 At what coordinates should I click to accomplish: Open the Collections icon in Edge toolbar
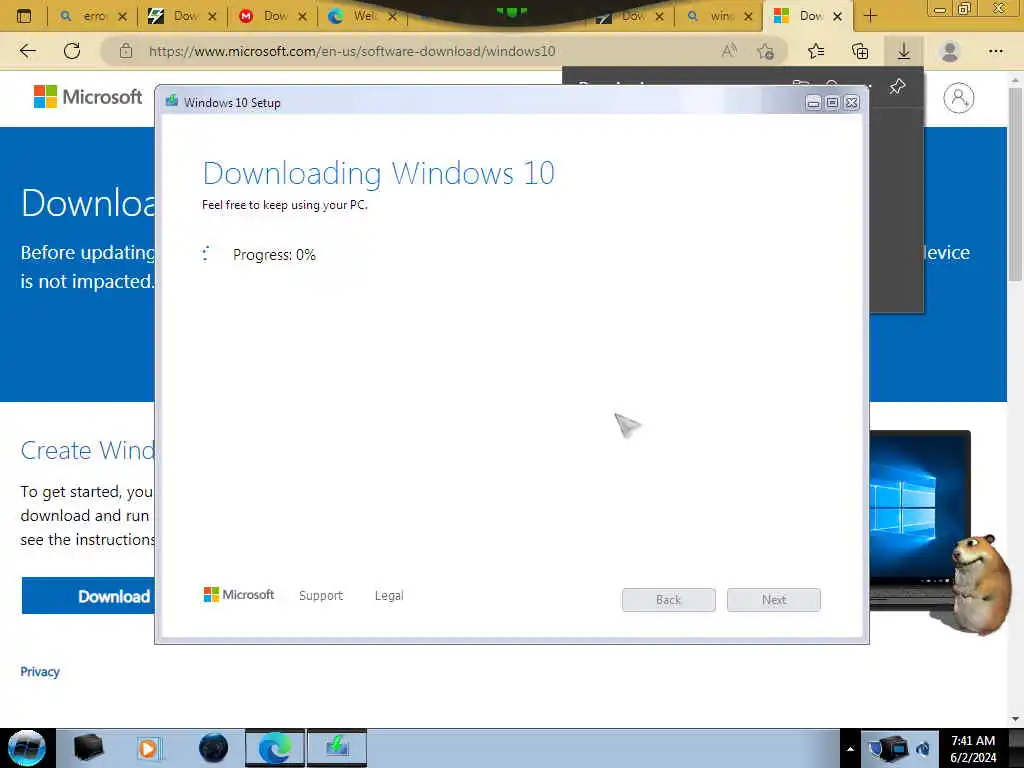pyautogui.click(x=860, y=51)
